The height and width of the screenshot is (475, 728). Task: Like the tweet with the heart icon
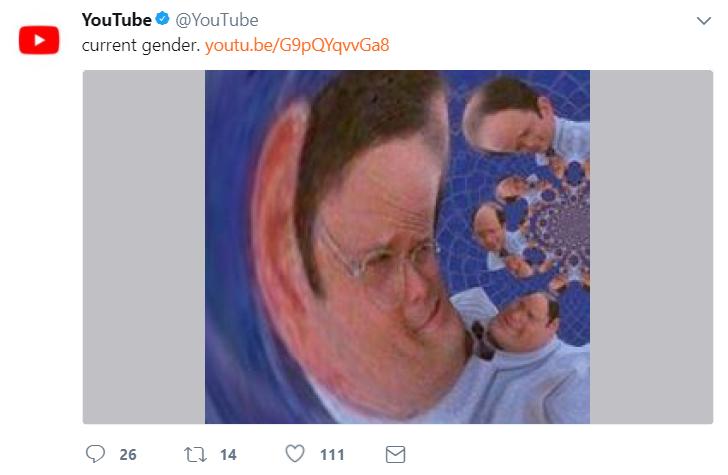click(295, 454)
